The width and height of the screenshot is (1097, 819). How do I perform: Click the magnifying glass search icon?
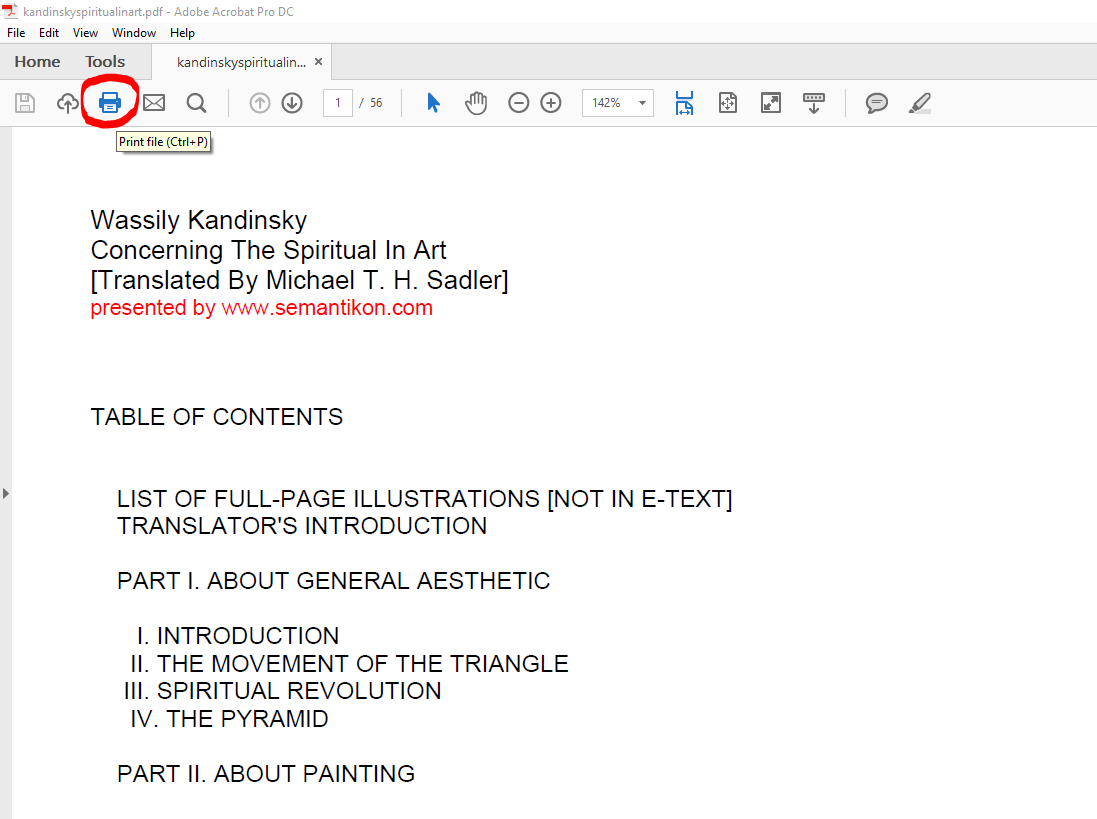(197, 103)
